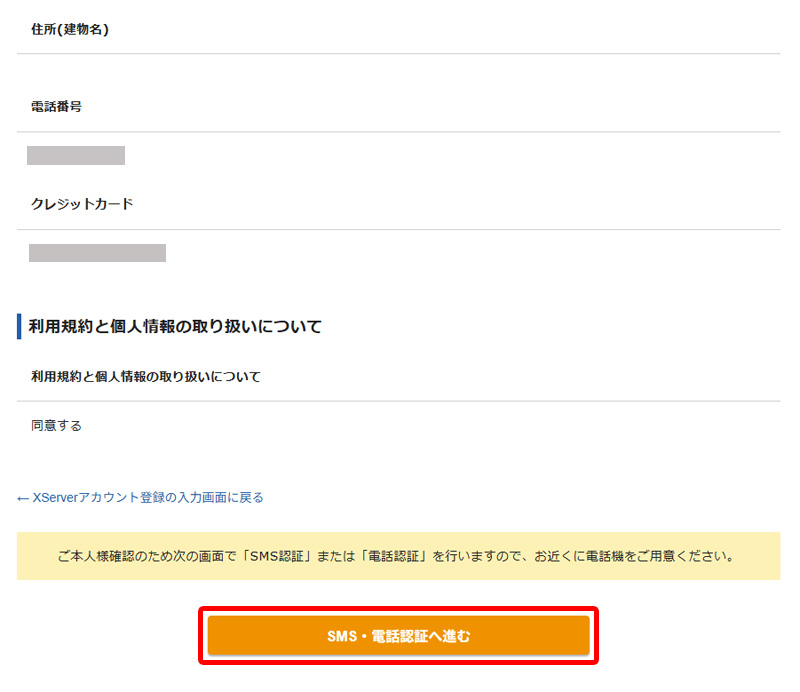The height and width of the screenshot is (692, 800).
Task: Click the 住所(建物名) label
Action: point(70,29)
